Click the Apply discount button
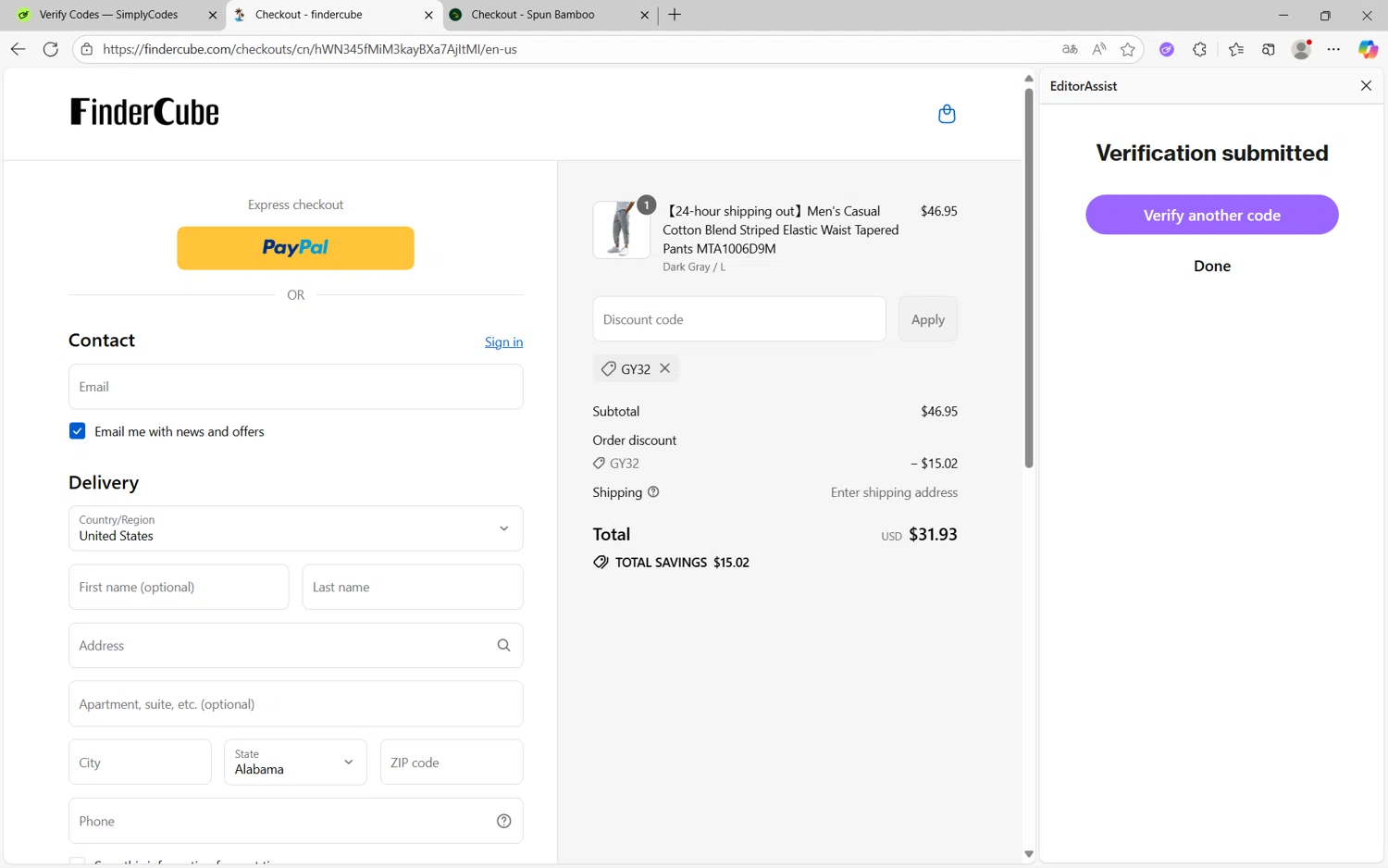Viewport: 1388px width, 868px height. [928, 319]
